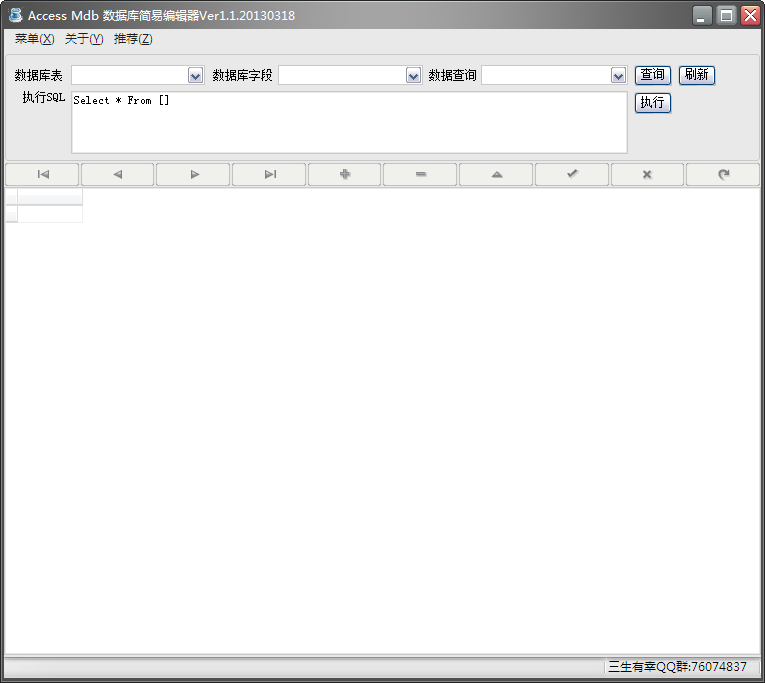Post edit checkmark button
The image size is (765, 683).
[572, 175]
